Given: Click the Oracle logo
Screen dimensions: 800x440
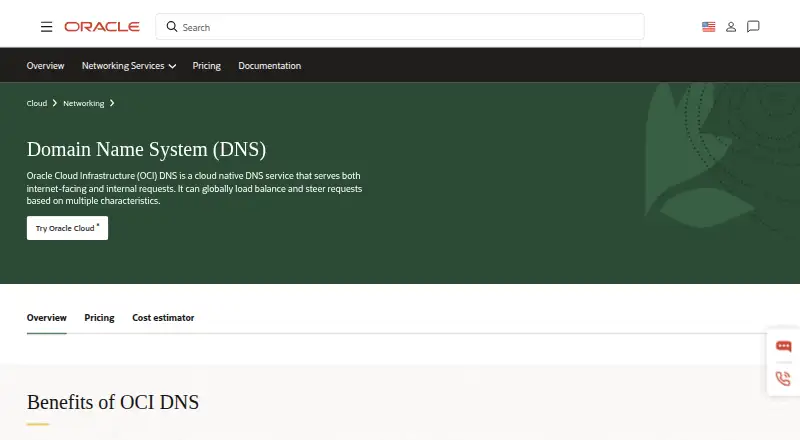Looking at the screenshot, I should [x=102, y=27].
